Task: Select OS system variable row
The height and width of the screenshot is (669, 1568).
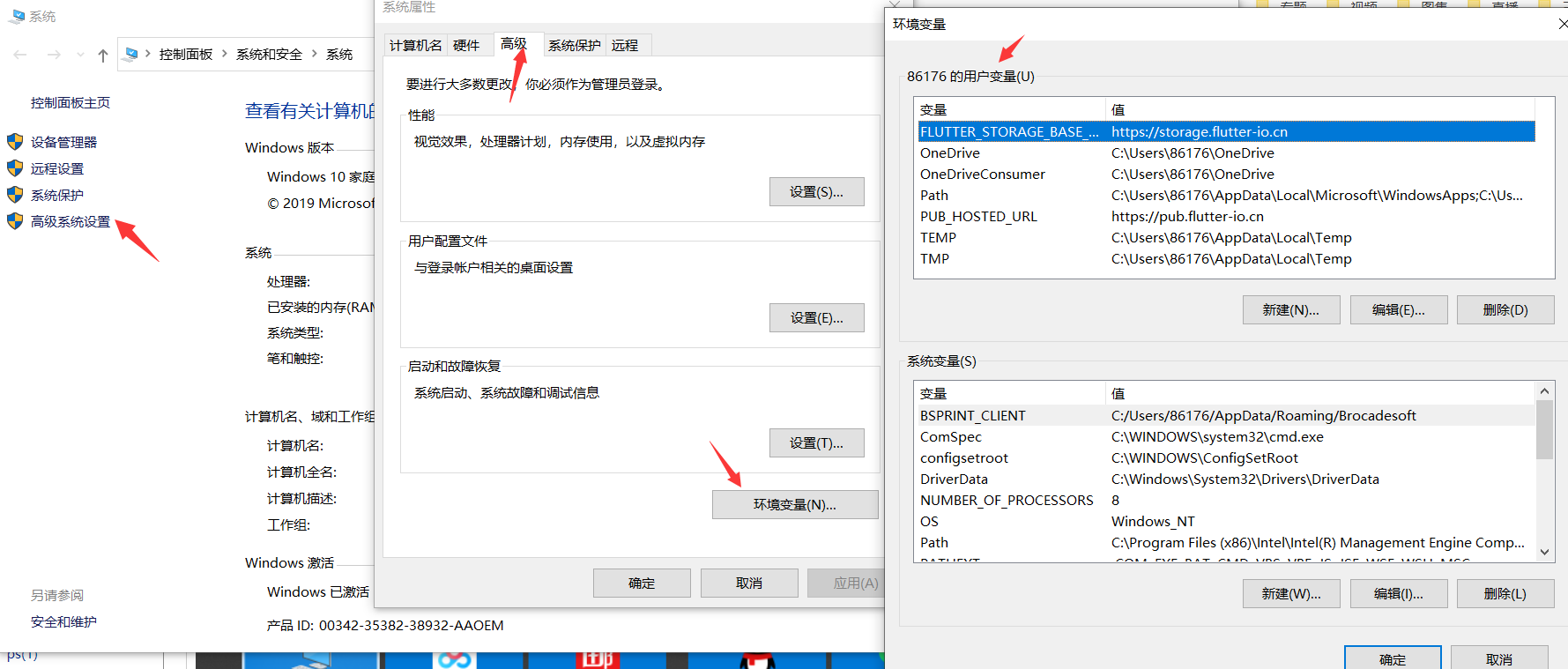Action: (1226, 521)
